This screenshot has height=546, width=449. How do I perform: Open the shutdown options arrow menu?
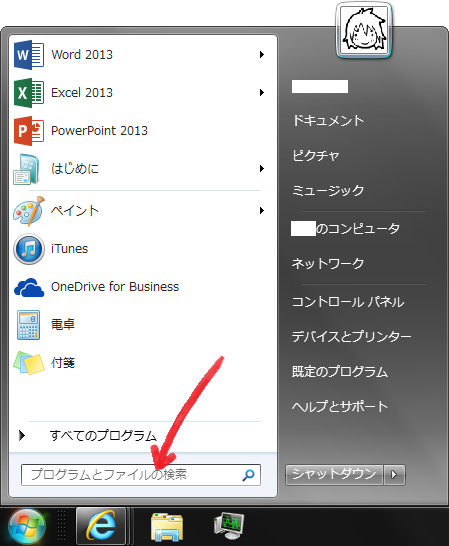click(x=394, y=475)
